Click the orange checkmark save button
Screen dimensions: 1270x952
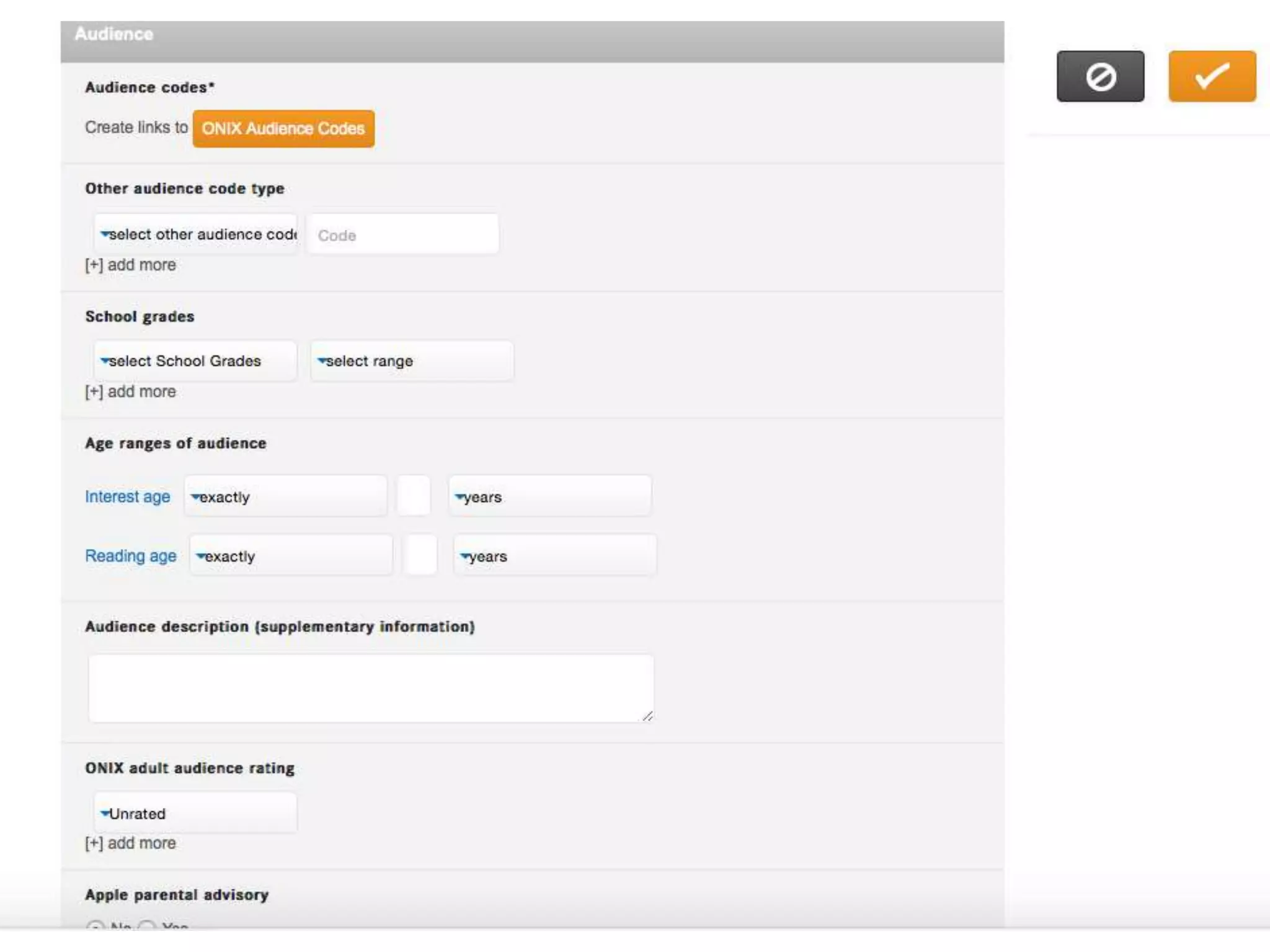tap(1212, 76)
